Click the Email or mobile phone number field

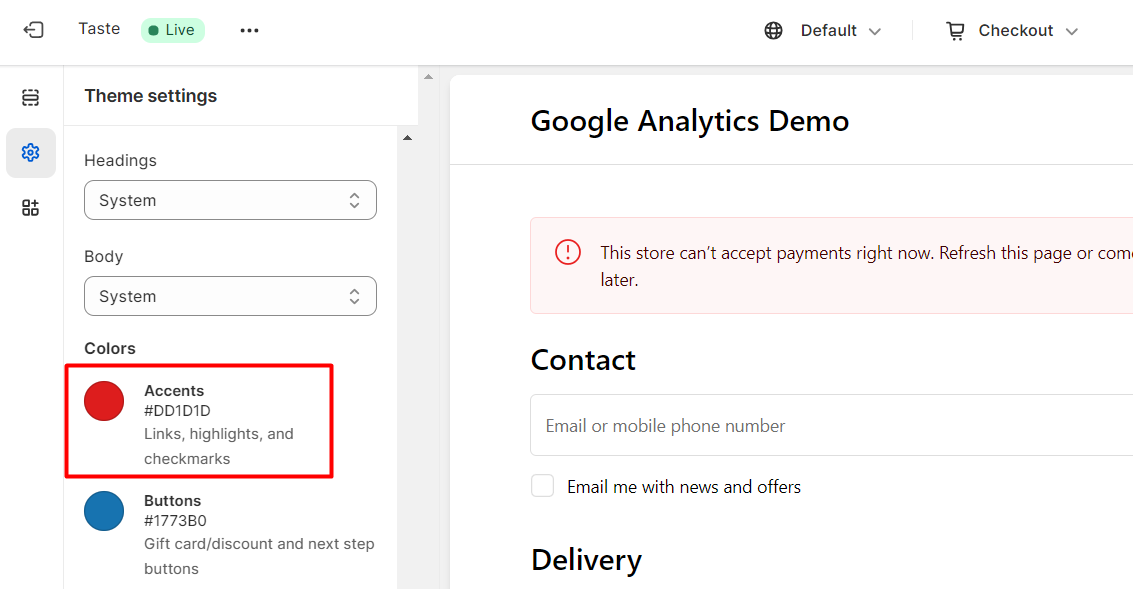point(831,425)
